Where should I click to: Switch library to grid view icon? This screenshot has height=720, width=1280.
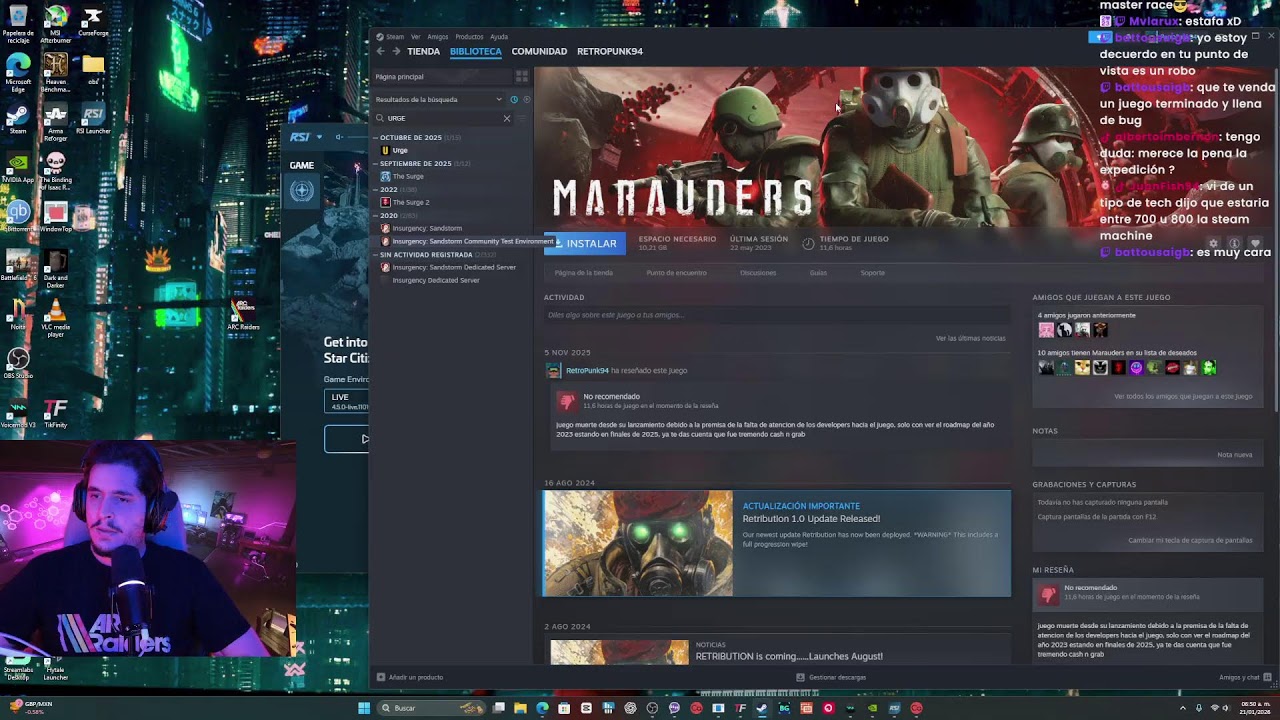(x=521, y=76)
